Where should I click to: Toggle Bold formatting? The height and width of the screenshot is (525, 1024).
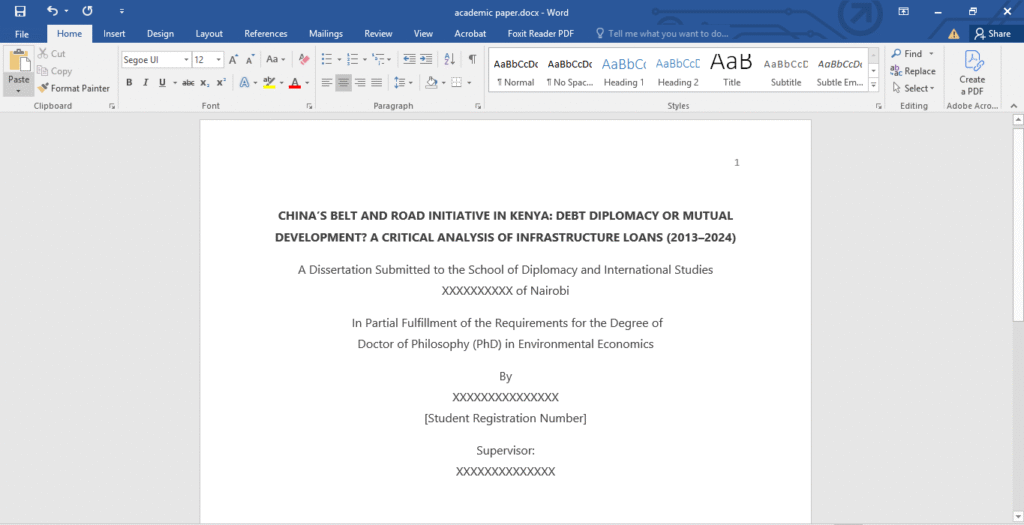pyautogui.click(x=129, y=83)
